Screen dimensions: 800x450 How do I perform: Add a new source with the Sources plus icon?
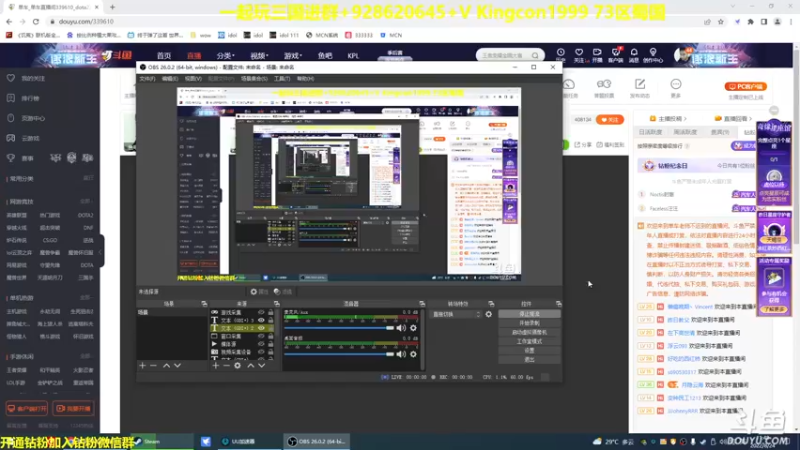(215, 366)
